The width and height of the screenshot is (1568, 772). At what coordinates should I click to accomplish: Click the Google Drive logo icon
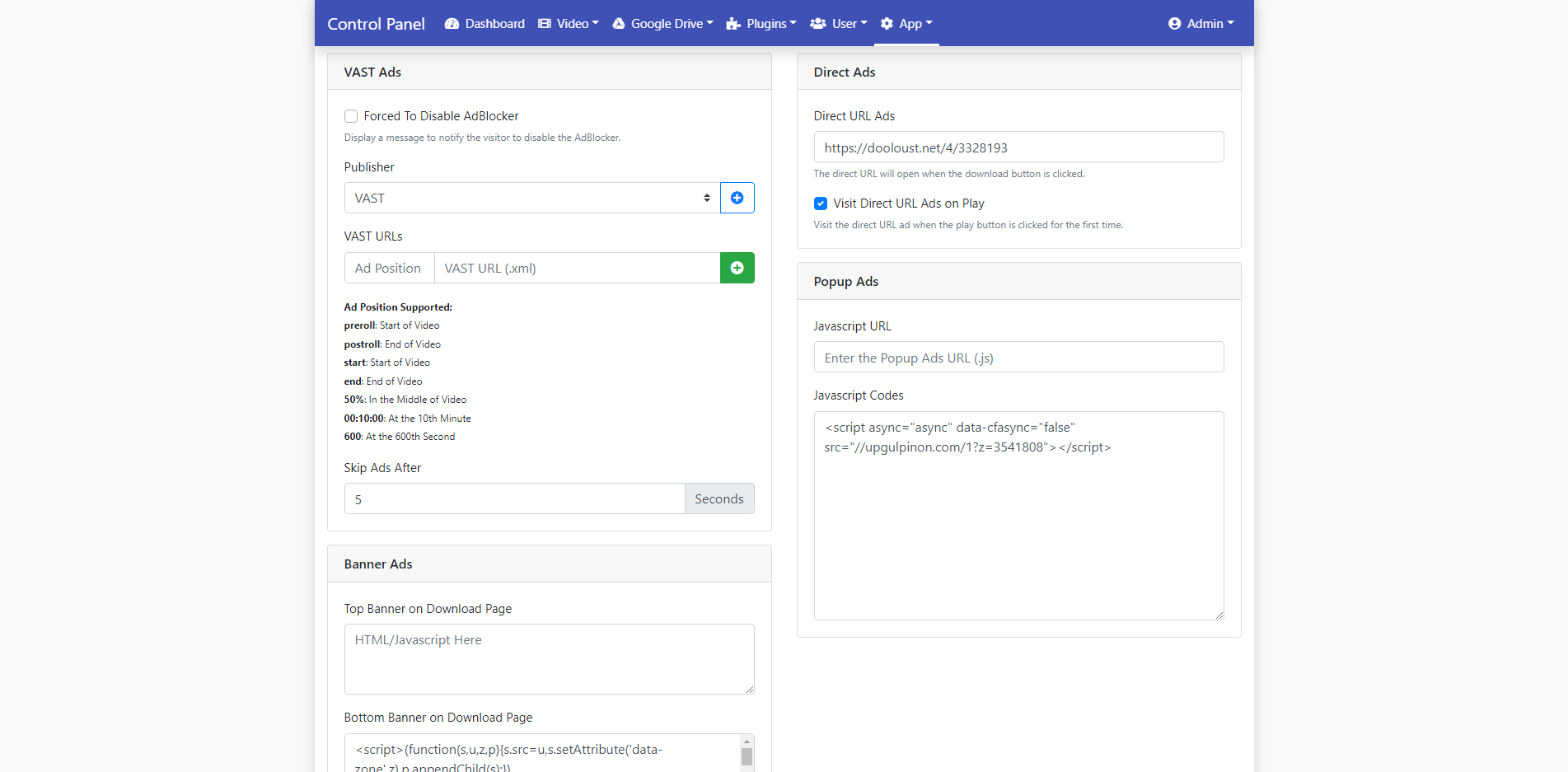pos(619,24)
